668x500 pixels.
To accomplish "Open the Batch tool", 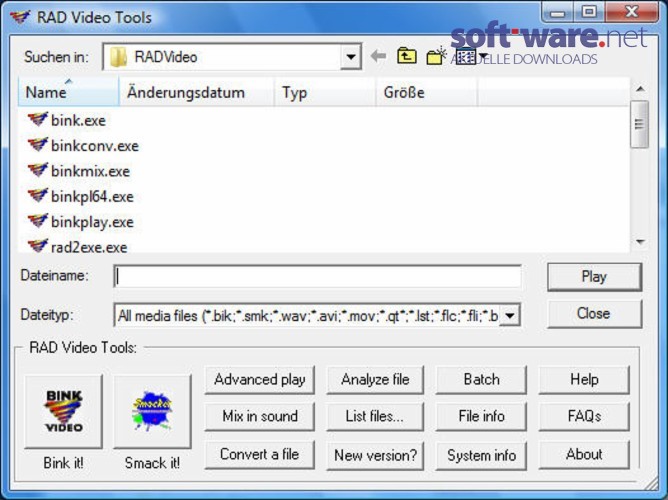I will [x=481, y=379].
